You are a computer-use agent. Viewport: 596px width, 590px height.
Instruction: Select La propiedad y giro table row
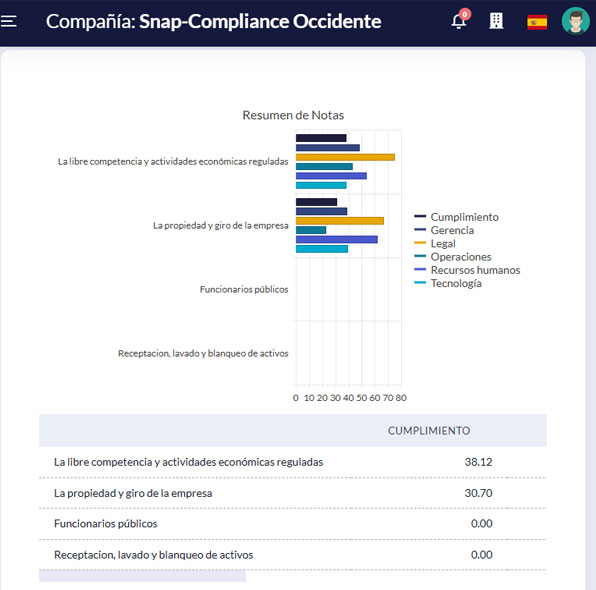click(293, 493)
